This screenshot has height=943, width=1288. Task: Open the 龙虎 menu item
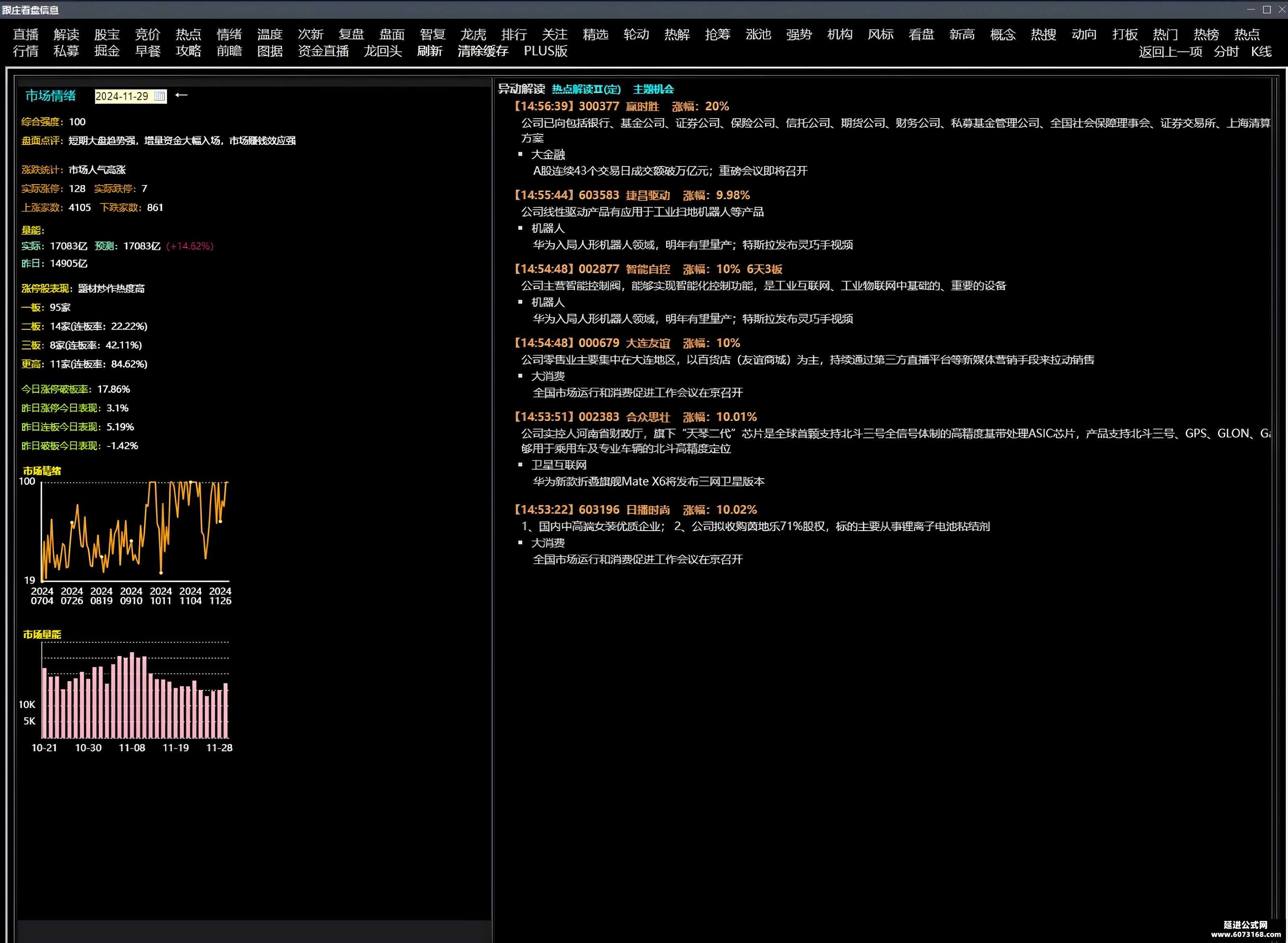pyautogui.click(x=473, y=34)
